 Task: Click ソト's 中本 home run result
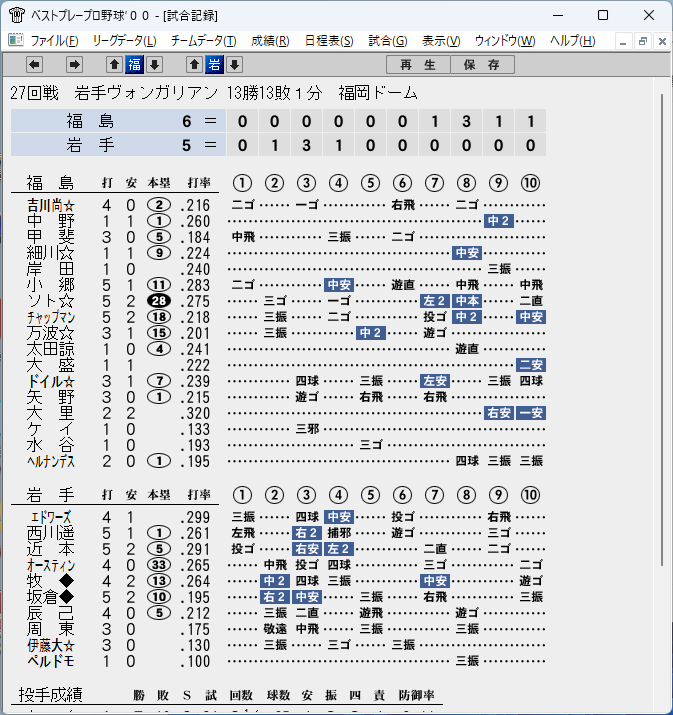(x=467, y=301)
